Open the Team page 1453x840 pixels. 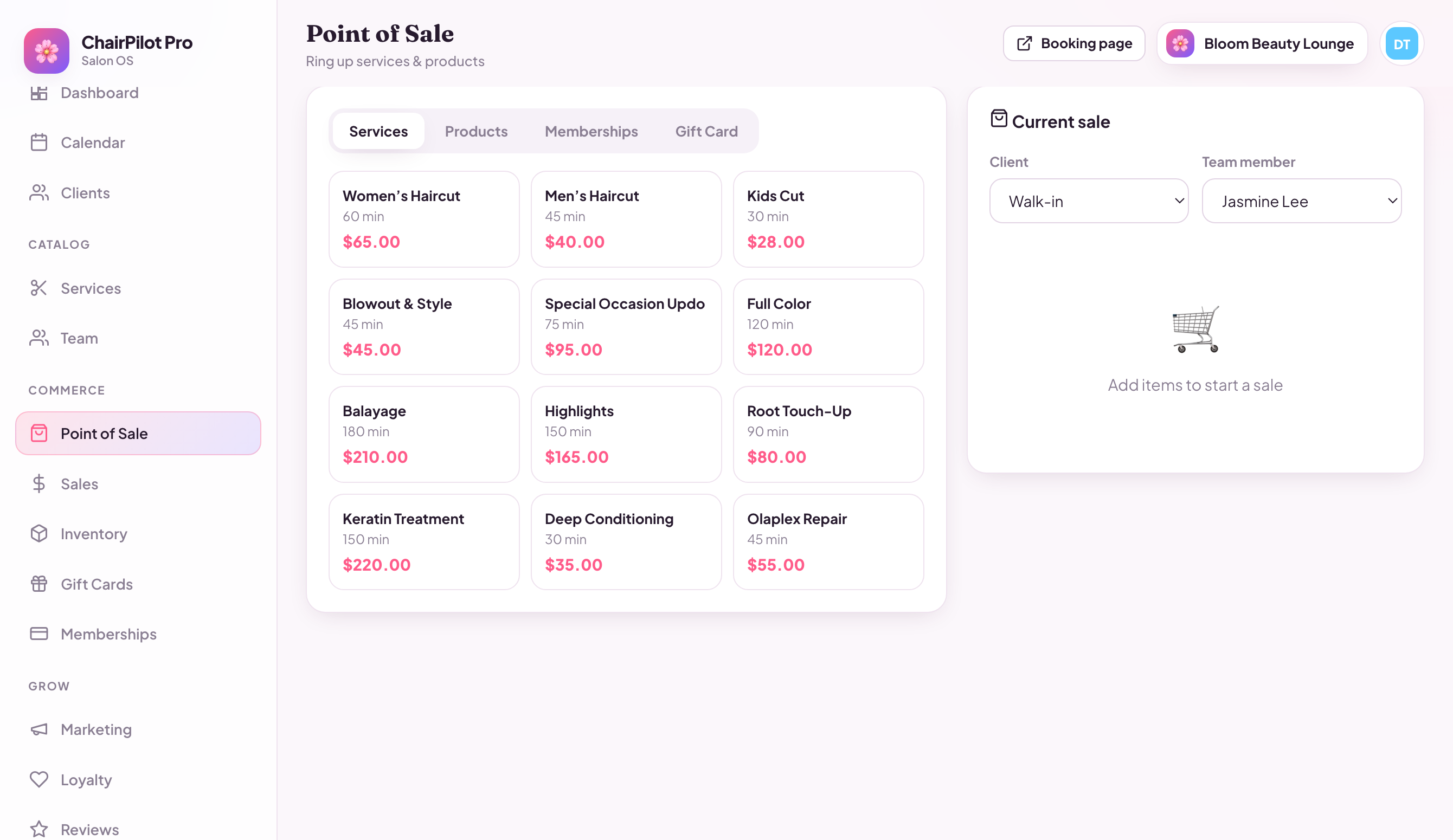click(138, 338)
